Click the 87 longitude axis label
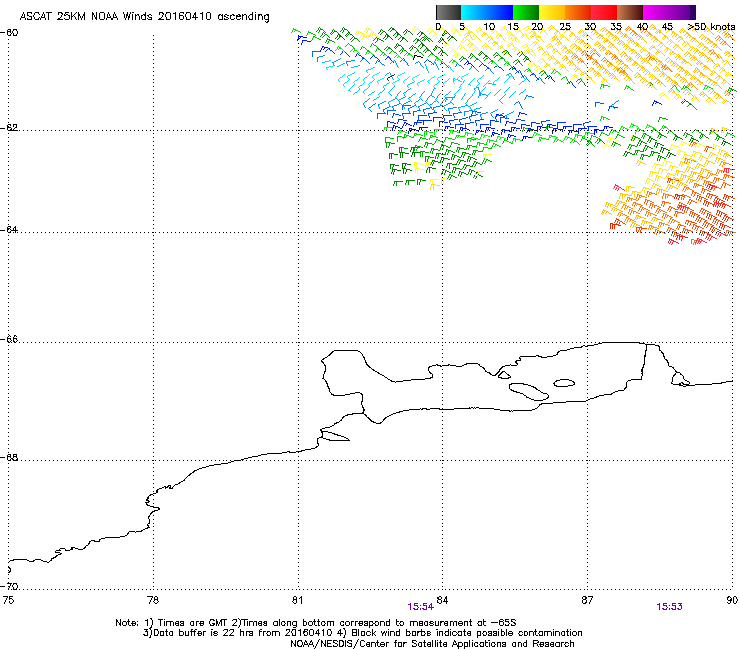 [587, 600]
